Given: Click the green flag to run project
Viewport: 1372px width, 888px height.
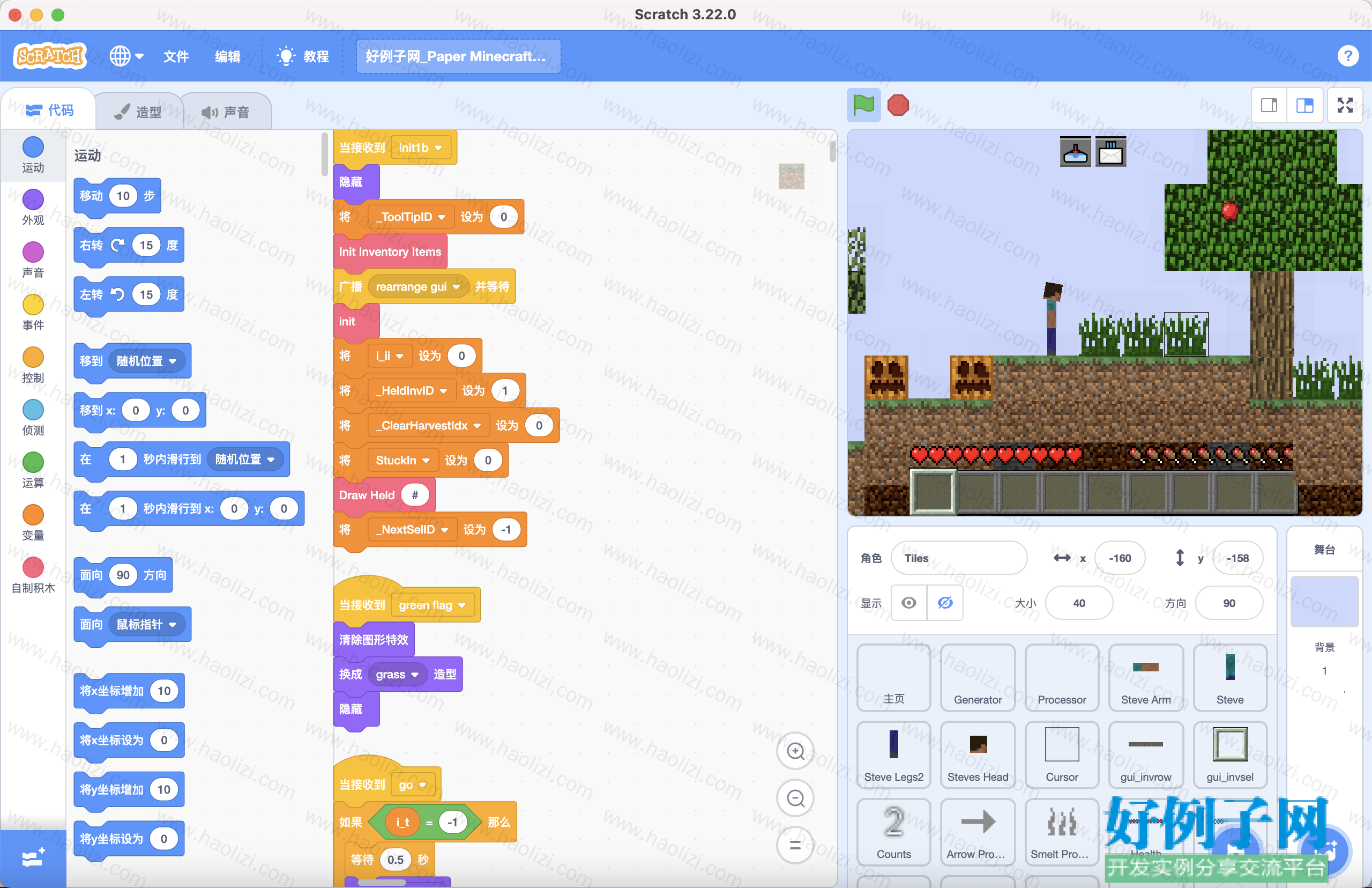Looking at the screenshot, I should click(863, 105).
